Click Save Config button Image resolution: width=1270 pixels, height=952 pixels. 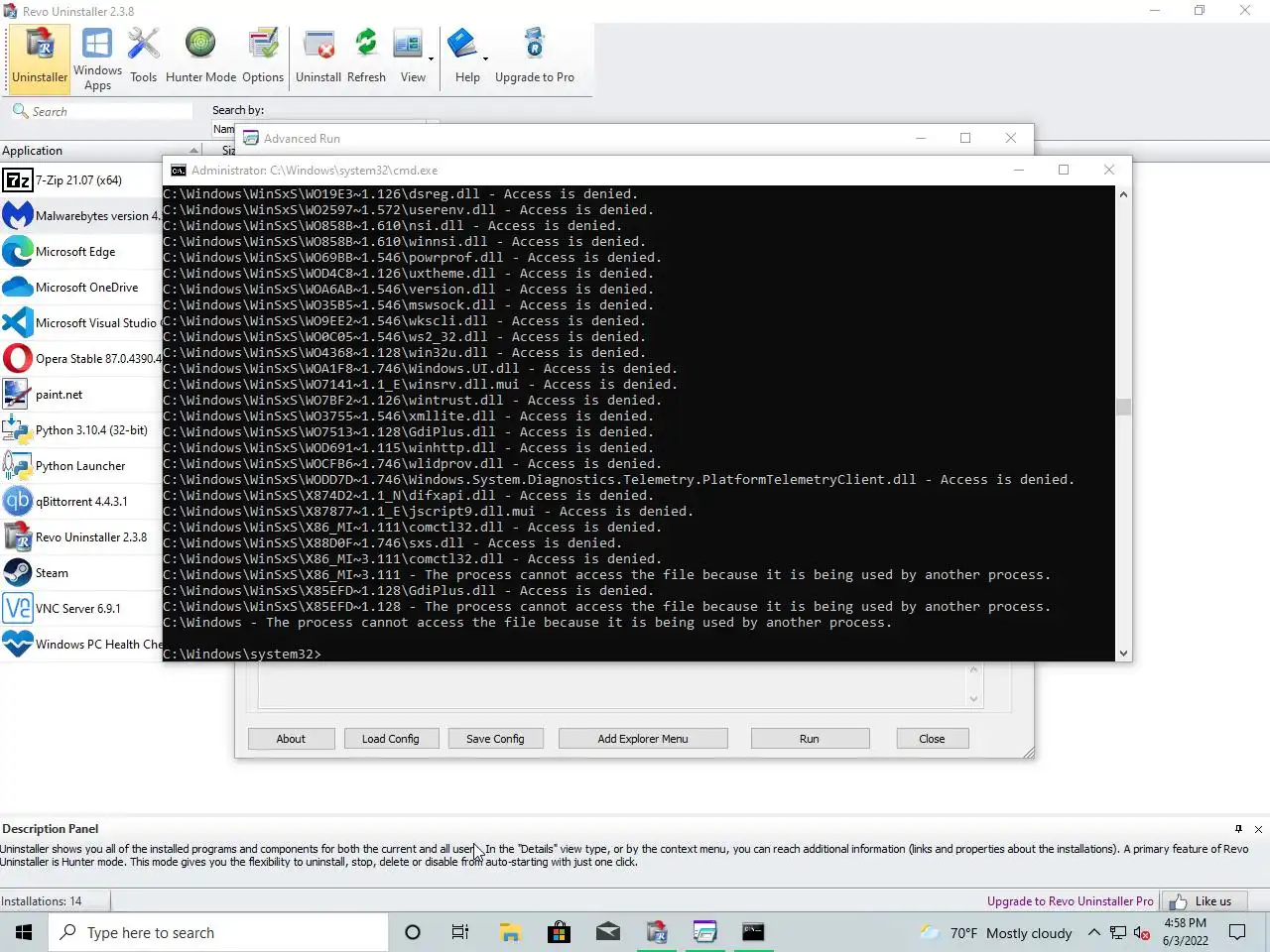[495, 739]
